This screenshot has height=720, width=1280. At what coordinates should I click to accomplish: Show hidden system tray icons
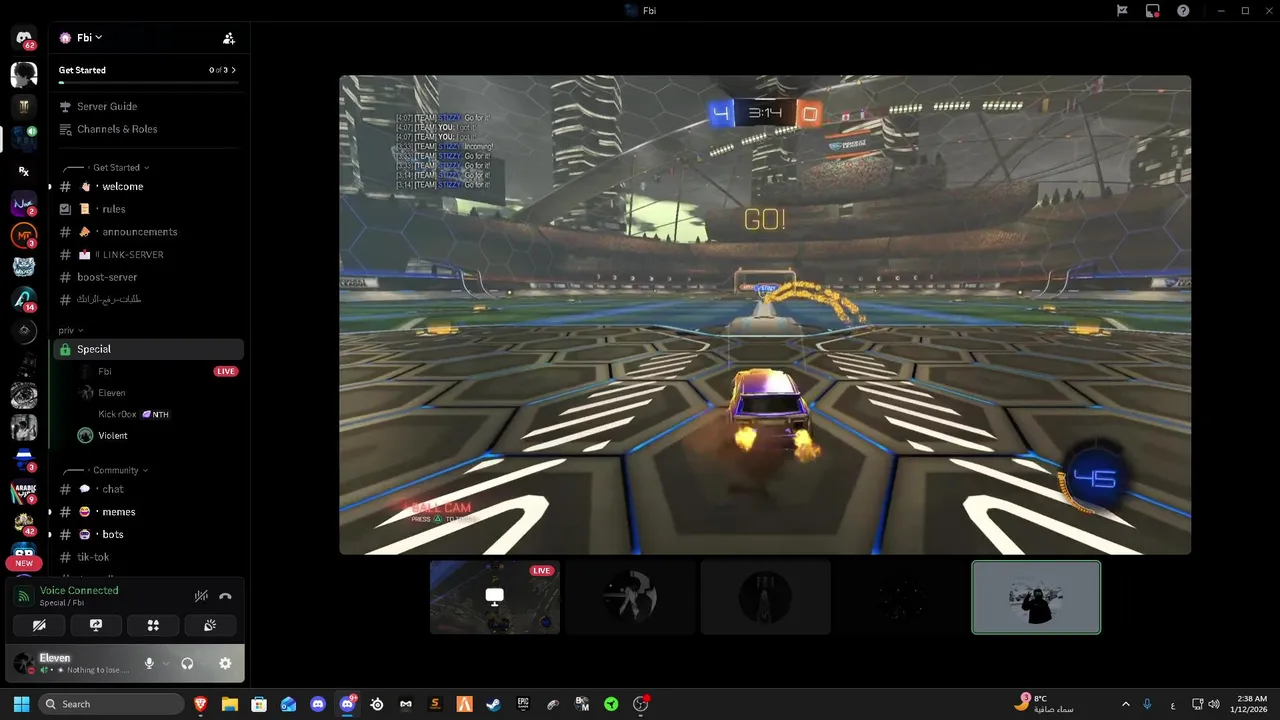tap(1125, 704)
